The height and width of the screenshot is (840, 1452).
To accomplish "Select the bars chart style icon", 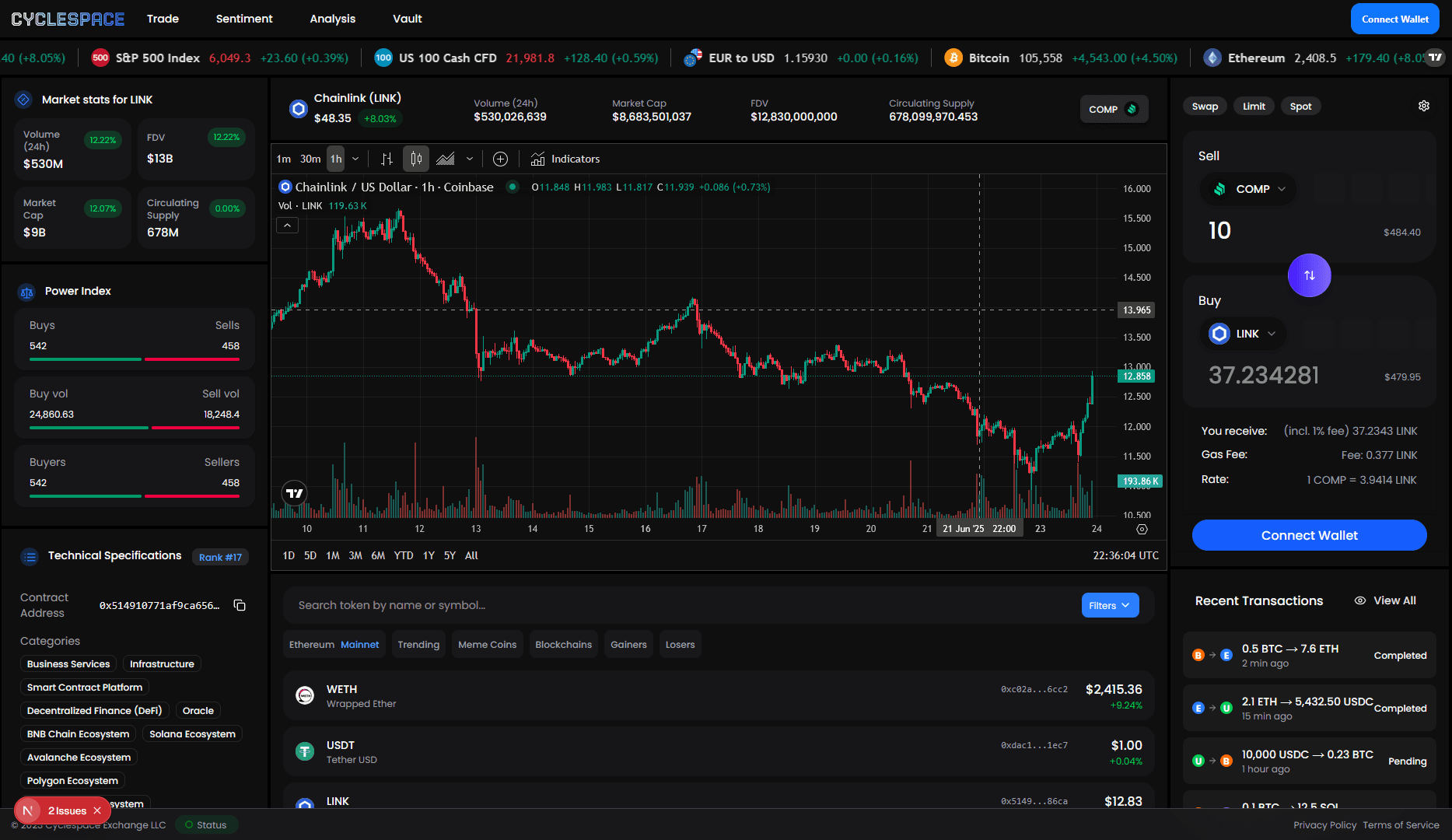I will (x=387, y=159).
